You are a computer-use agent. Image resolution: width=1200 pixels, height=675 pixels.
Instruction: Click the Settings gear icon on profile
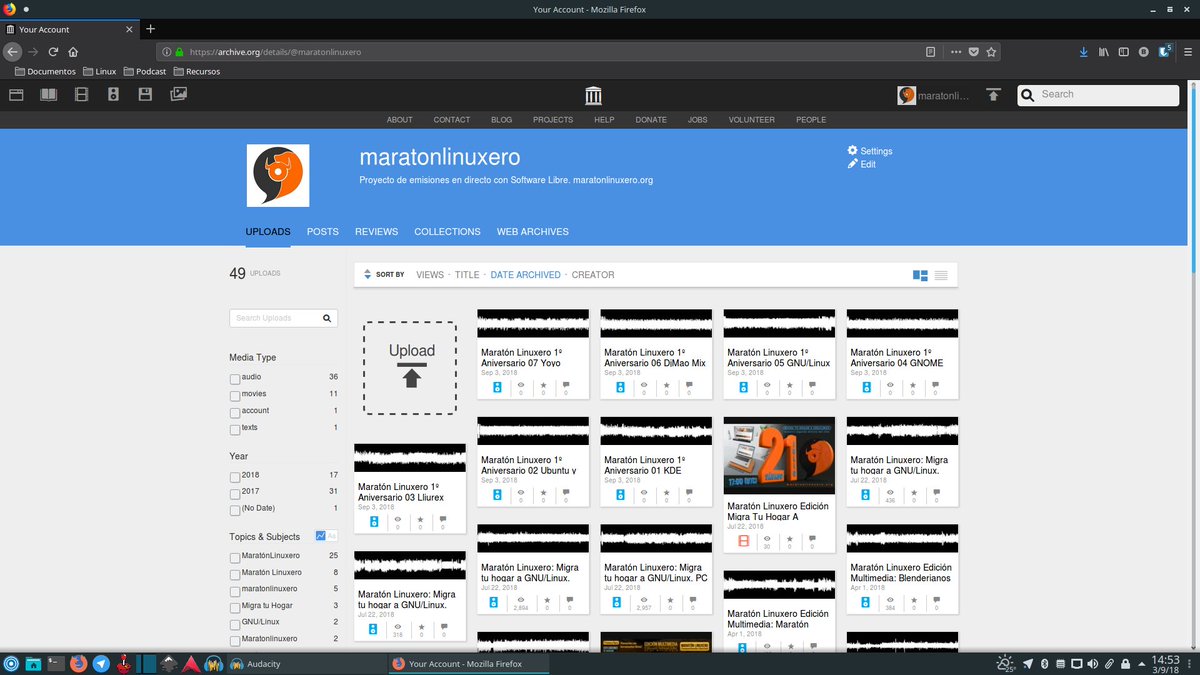pyautogui.click(x=852, y=150)
